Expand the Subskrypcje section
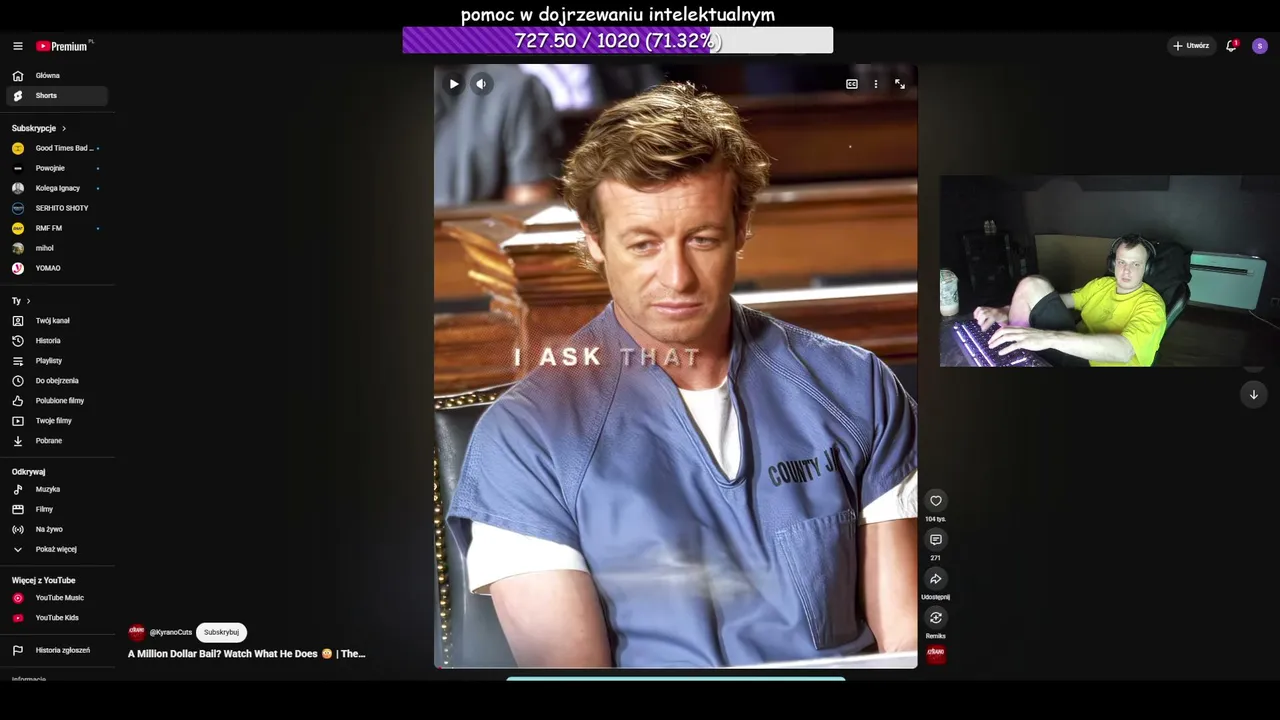This screenshot has width=1280, height=720. (x=39, y=128)
